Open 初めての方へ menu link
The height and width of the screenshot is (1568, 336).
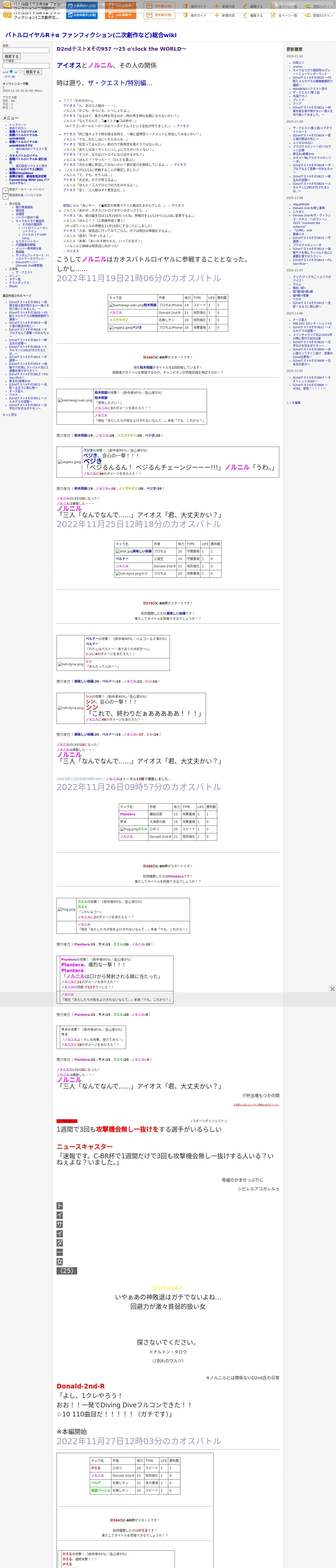tap(18, 128)
